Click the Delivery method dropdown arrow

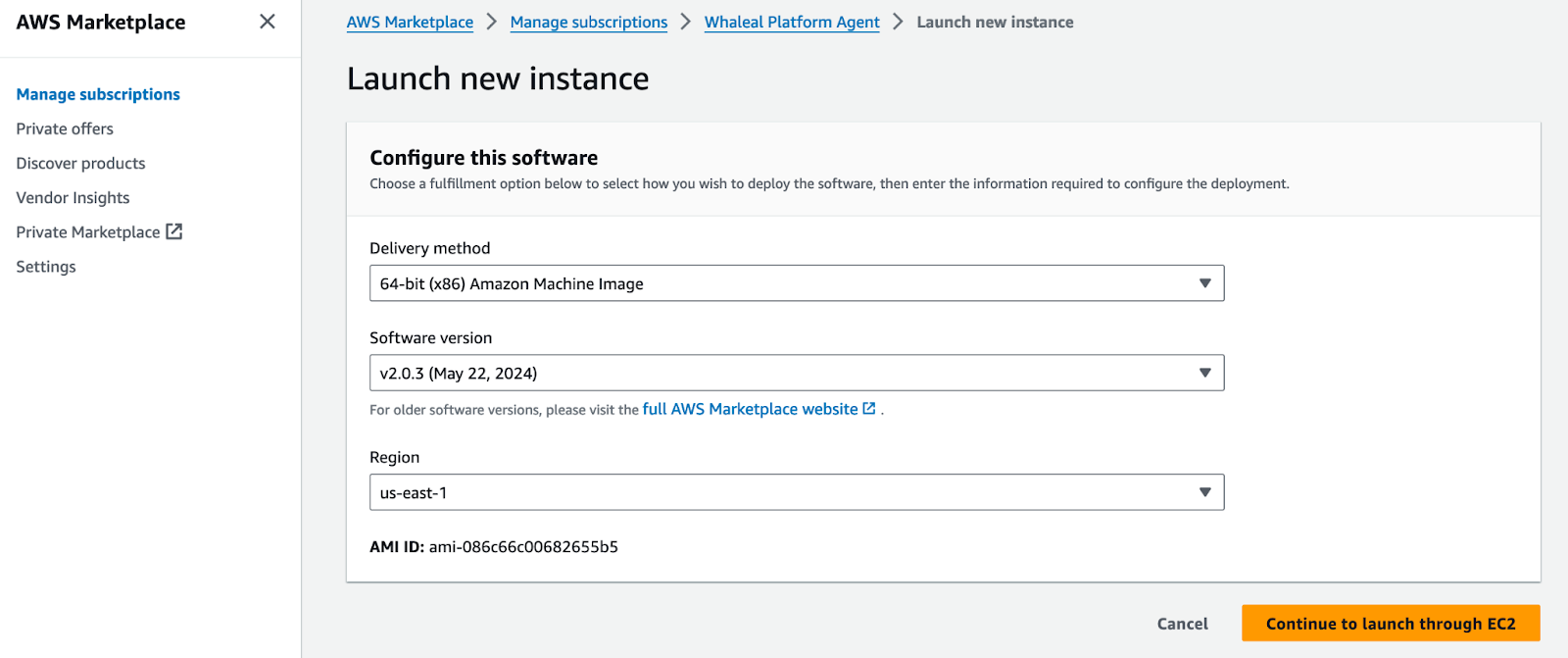click(x=1204, y=283)
